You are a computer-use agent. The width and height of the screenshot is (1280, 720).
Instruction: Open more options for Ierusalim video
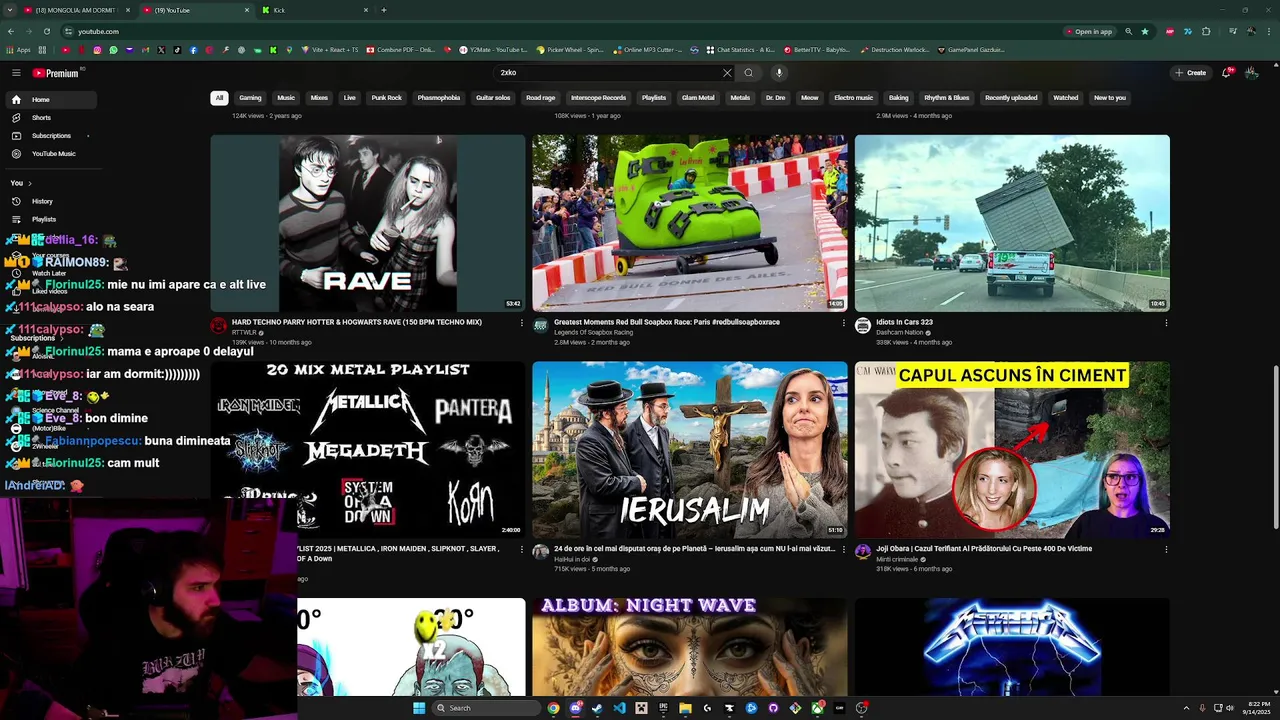click(x=843, y=549)
